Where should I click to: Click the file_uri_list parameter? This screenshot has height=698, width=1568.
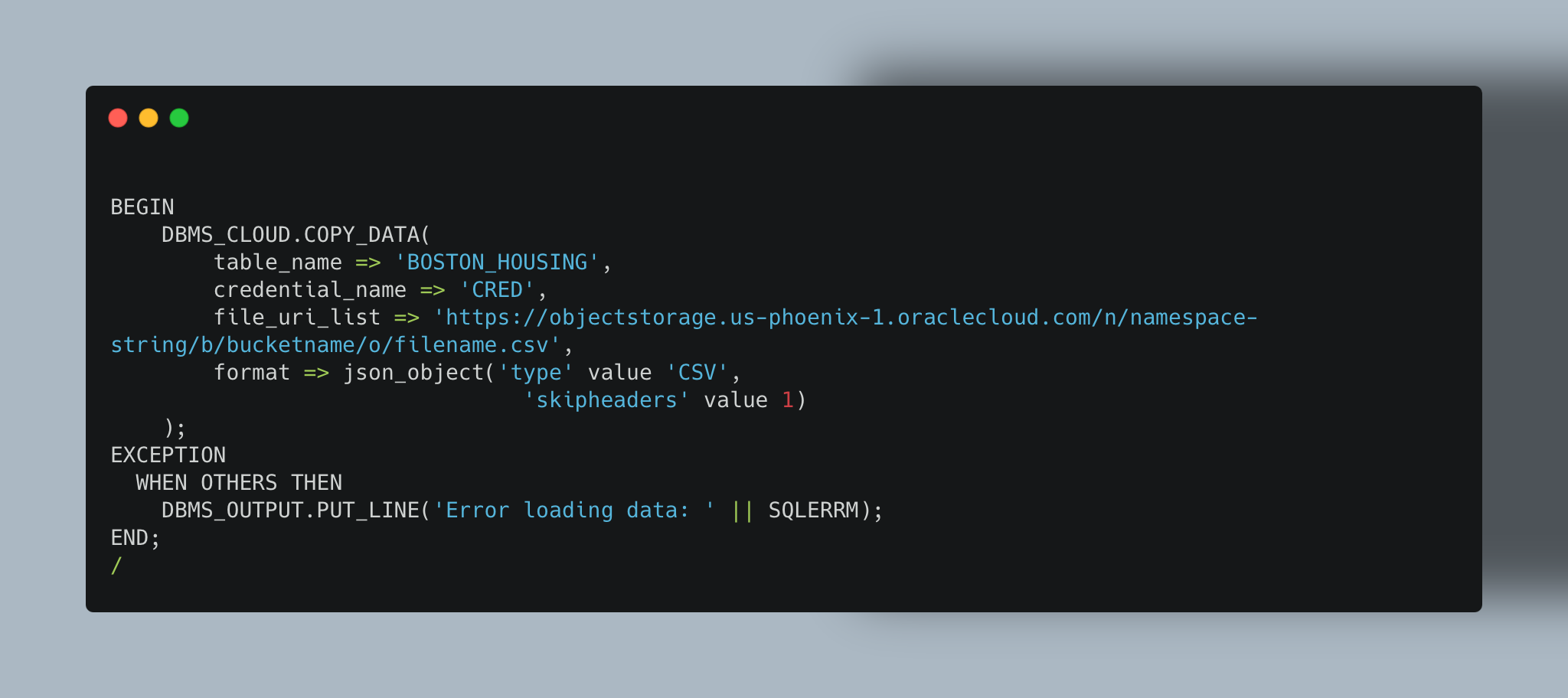point(297,318)
